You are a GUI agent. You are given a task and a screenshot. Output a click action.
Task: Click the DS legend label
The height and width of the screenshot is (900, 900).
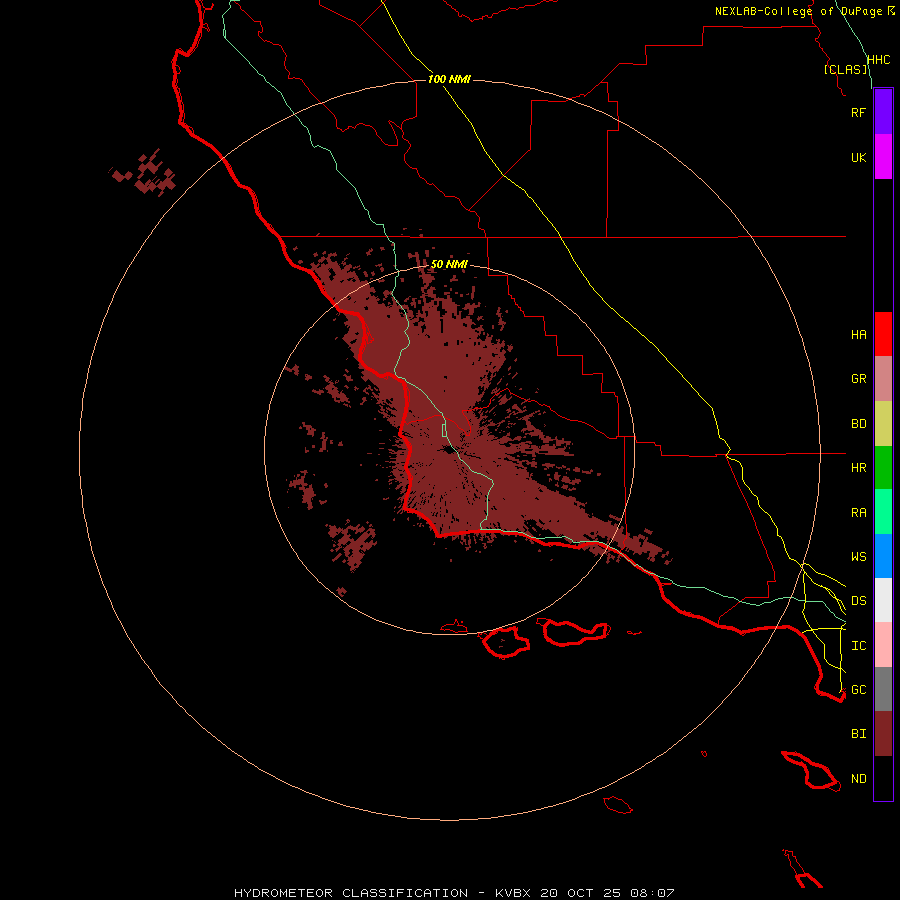tap(858, 601)
